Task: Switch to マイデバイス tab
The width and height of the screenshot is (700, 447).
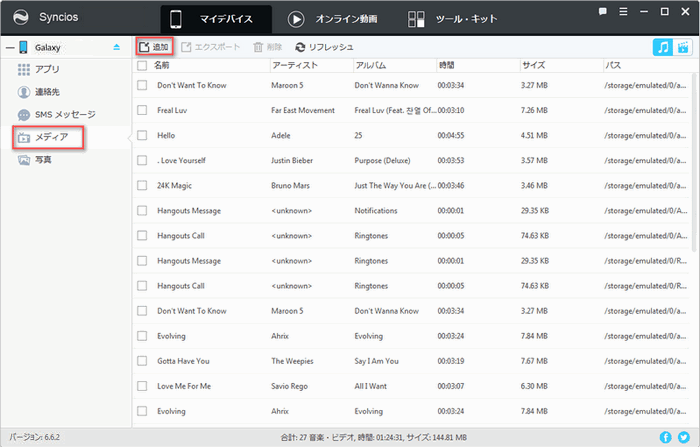Action: (x=216, y=19)
